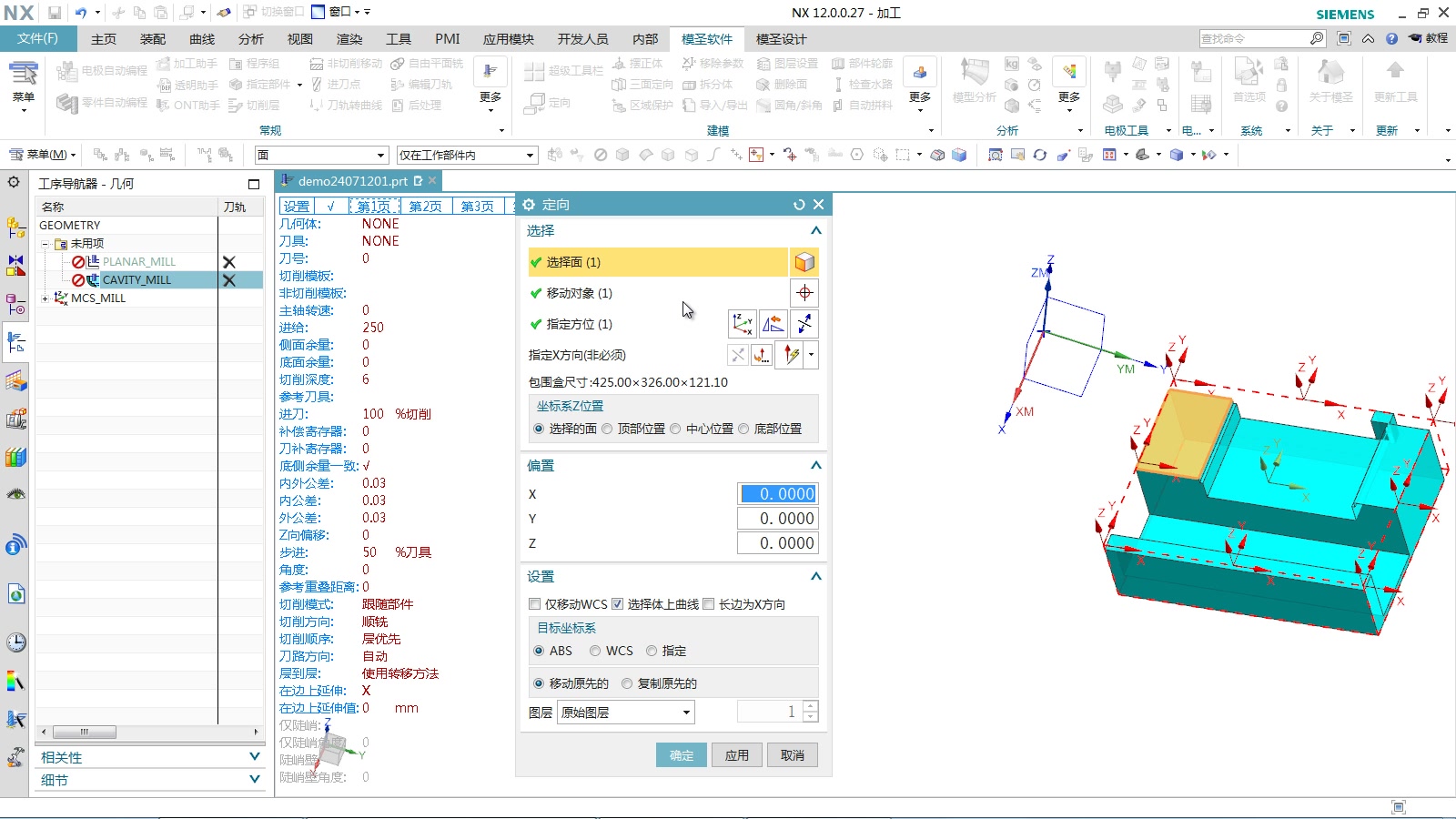This screenshot has width=1456, height=819.
Task: Click the move object crosshair icon
Action: click(x=804, y=293)
